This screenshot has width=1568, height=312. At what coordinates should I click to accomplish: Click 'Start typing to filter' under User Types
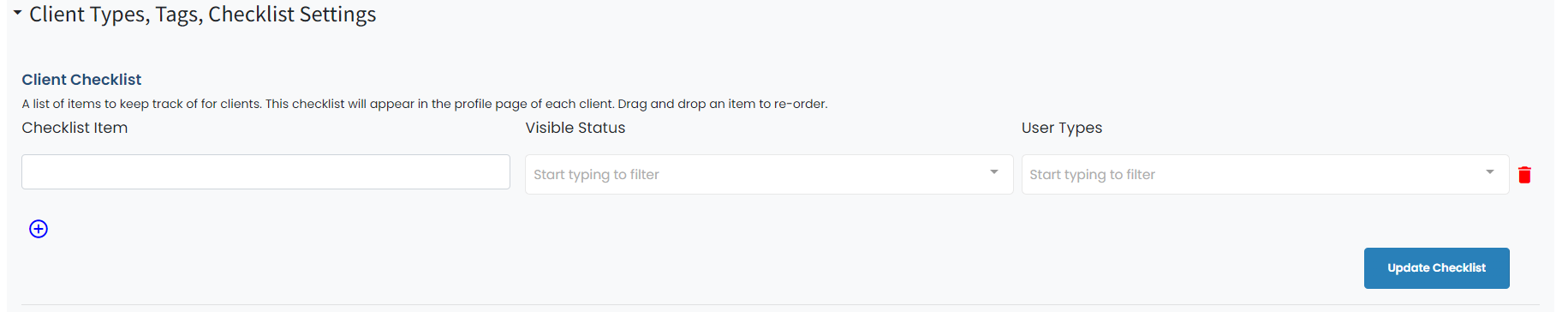pyautogui.click(x=1092, y=175)
